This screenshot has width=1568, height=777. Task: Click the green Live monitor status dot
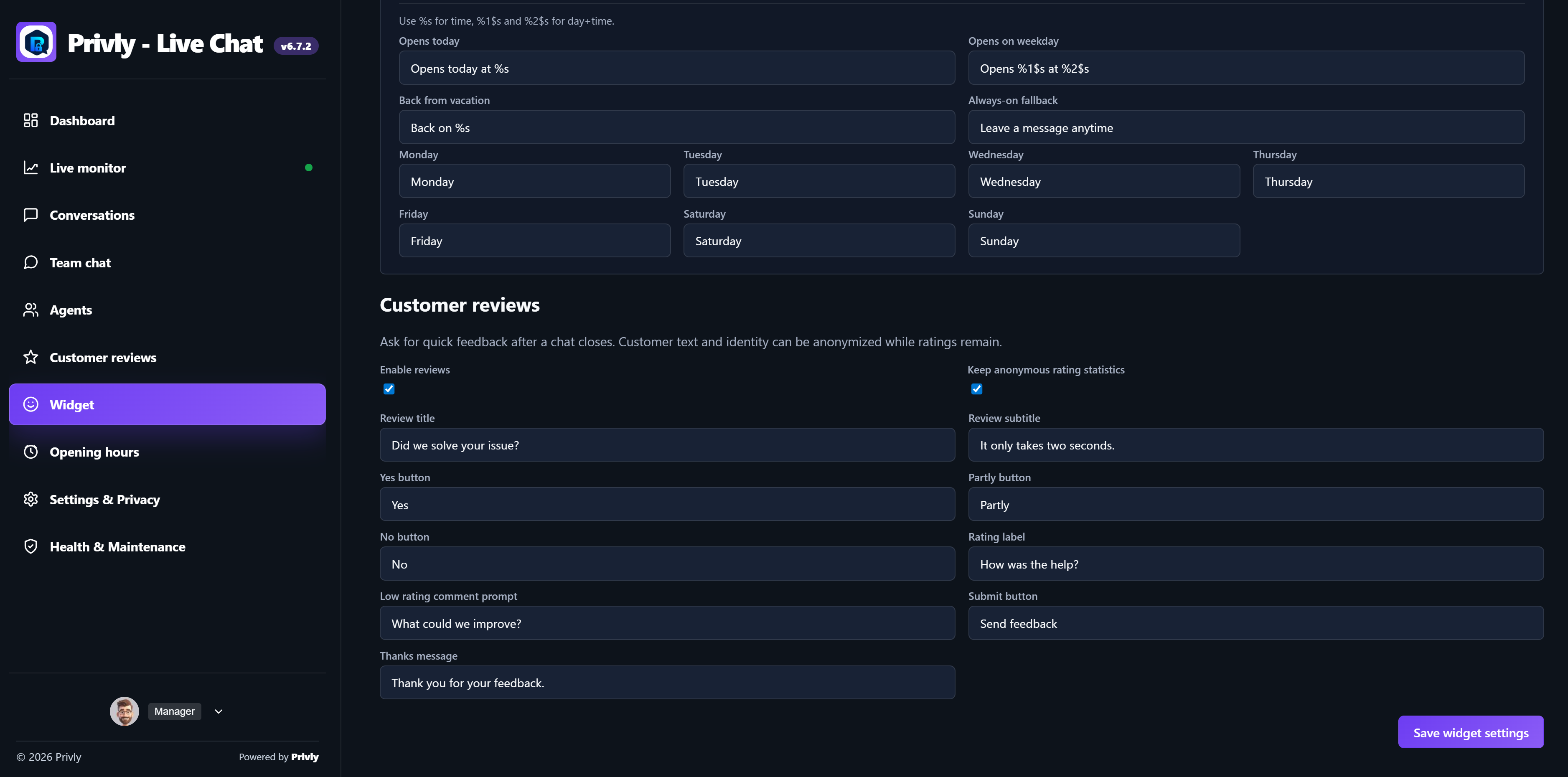(x=309, y=168)
